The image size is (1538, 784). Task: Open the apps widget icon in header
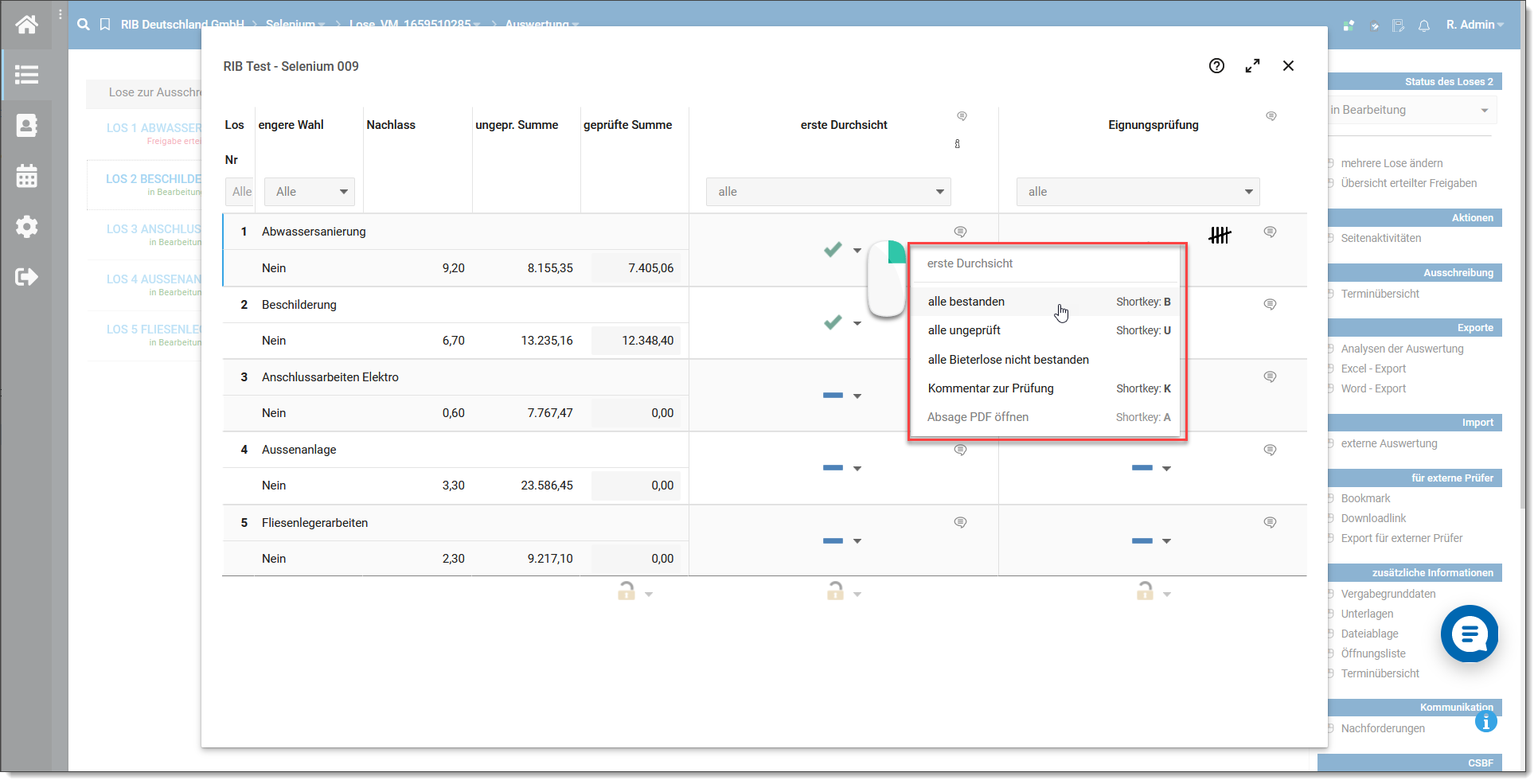pos(1349,25)
